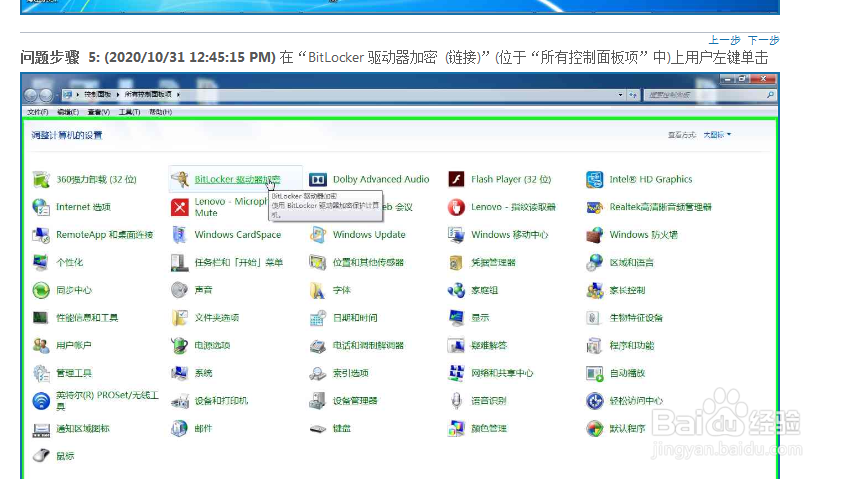Open the RemoteApp 和桌面连接 icon
This screenshot has height=479, width=850.
click(41, 235)
